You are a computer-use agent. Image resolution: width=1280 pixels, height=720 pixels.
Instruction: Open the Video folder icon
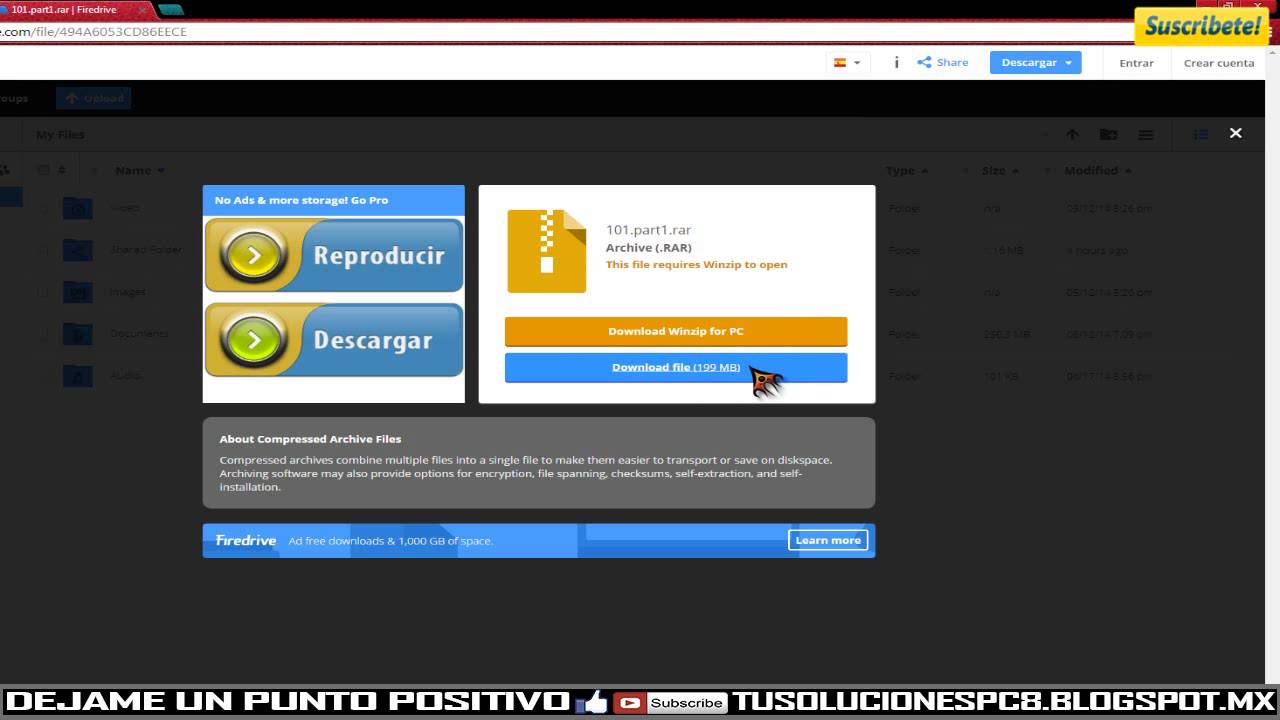77,208
